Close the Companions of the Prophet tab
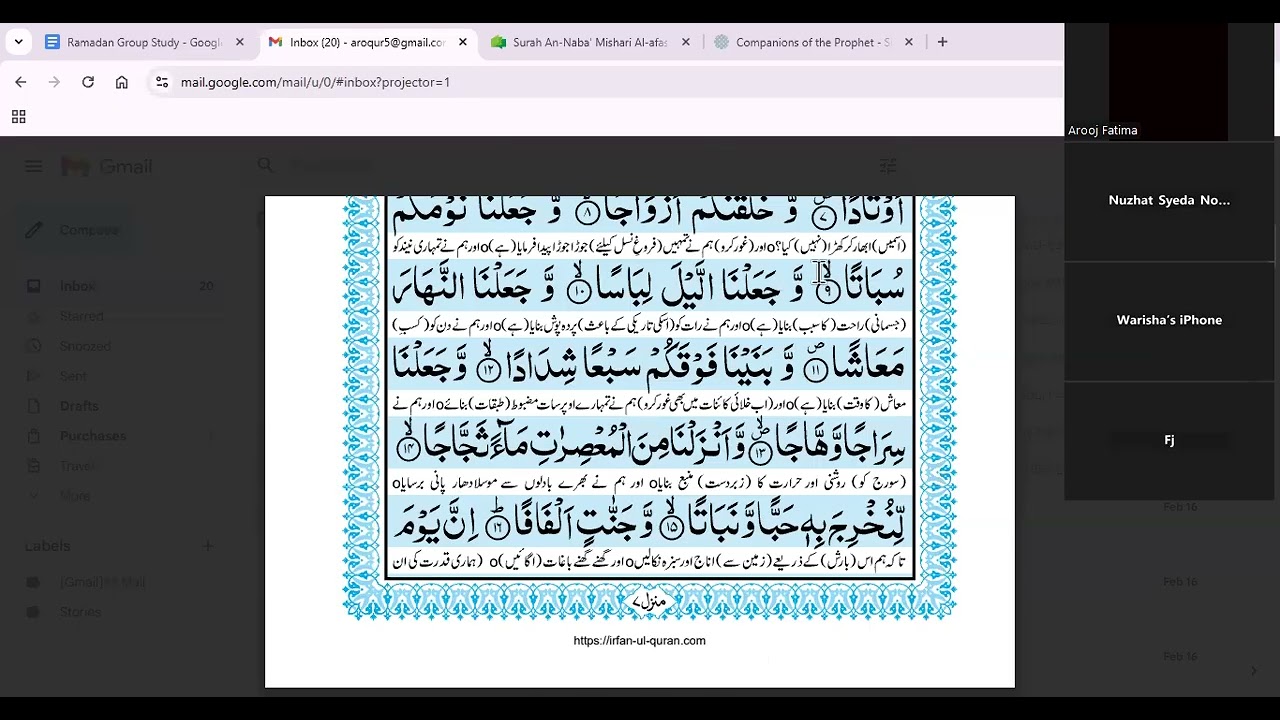 (x=909, y=42)
